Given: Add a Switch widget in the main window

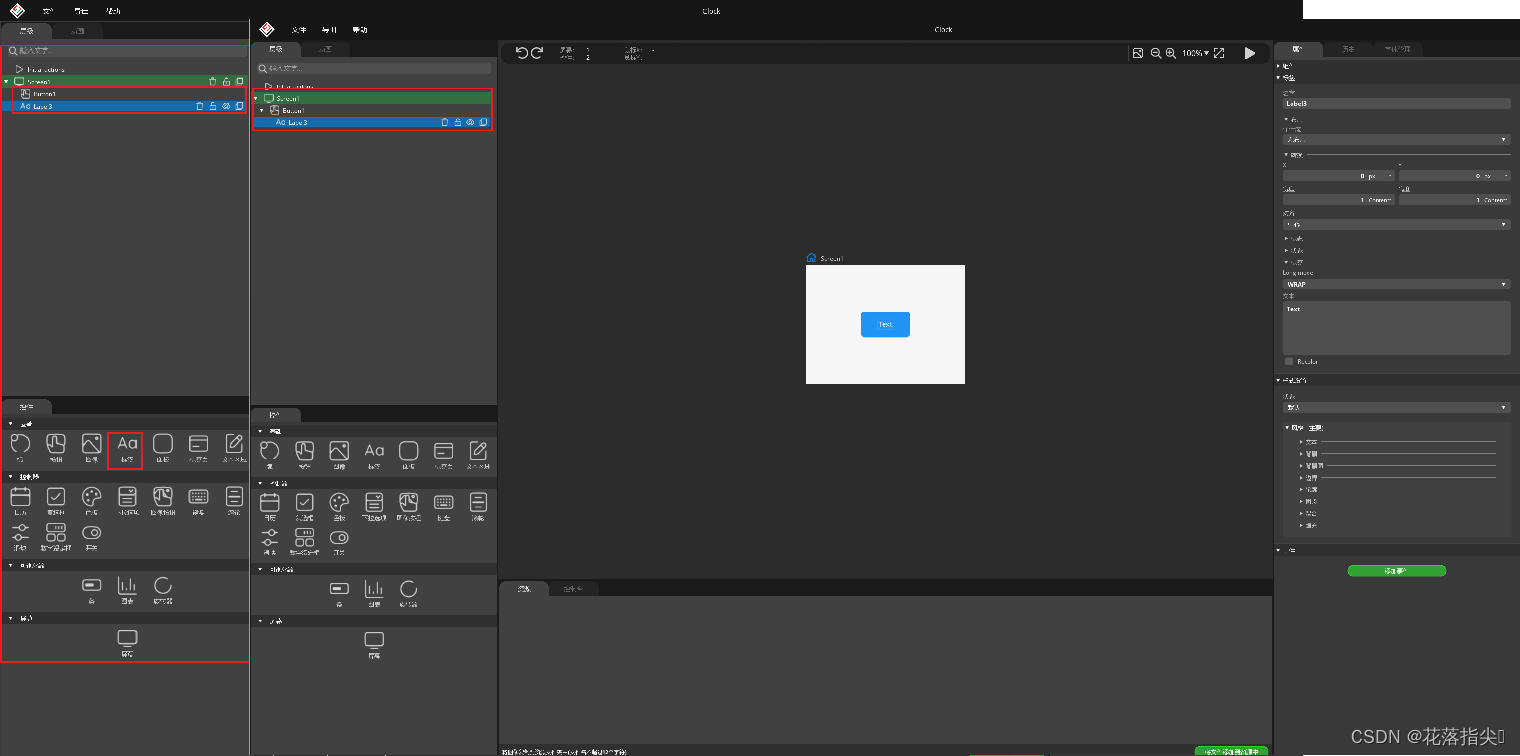Looking at the screenshot, I should pyautogui.click(x=339, y=541).
